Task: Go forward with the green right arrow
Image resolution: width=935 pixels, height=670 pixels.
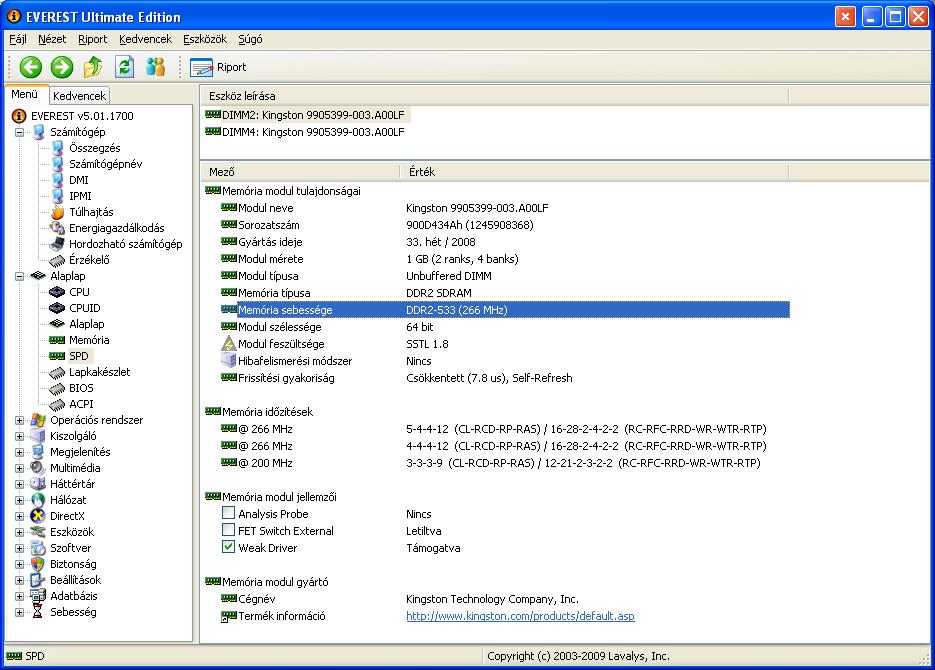Action: [61, 67]
